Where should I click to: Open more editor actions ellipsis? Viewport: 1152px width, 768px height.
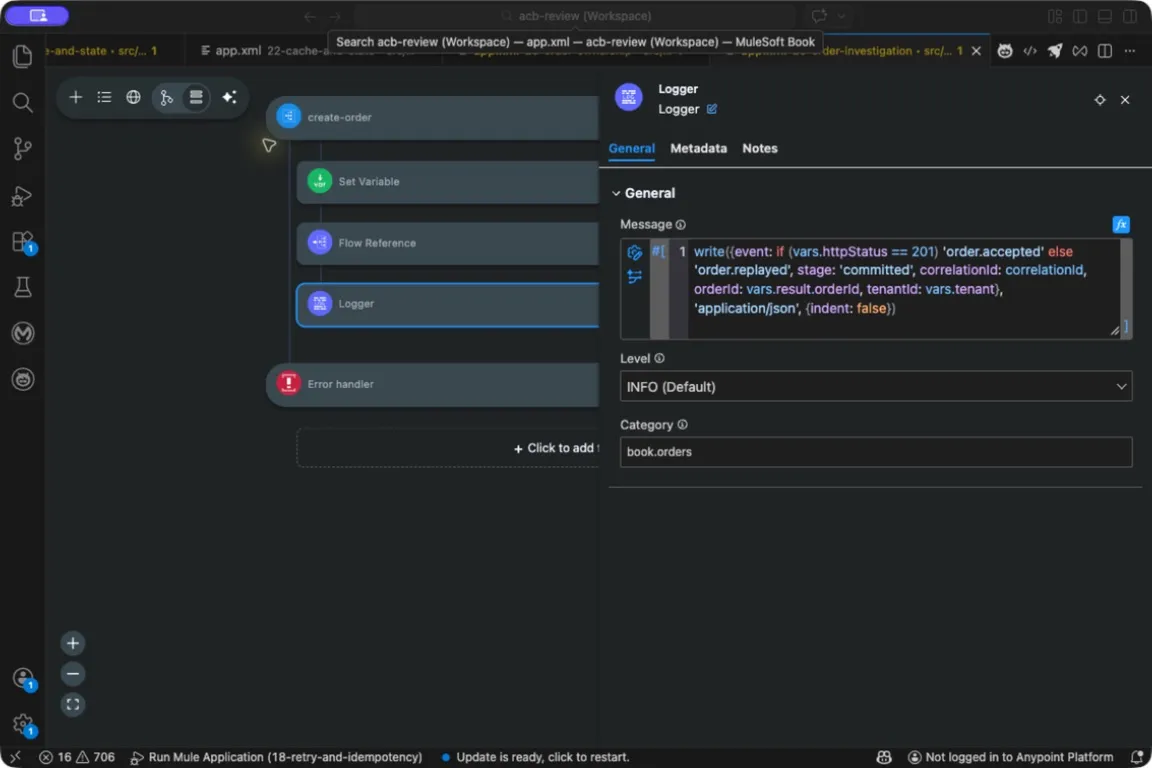click(x=1129, y=51)
